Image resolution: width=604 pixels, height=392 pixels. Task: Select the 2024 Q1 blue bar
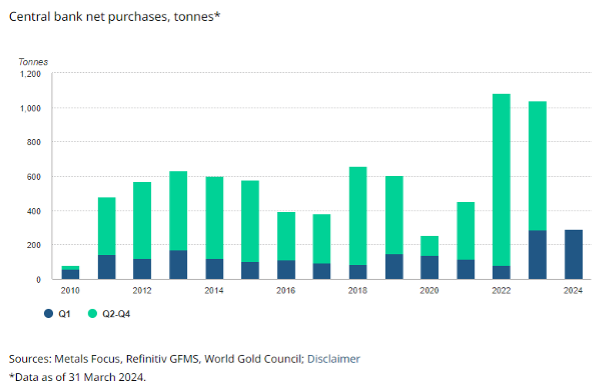coord(573,255)
